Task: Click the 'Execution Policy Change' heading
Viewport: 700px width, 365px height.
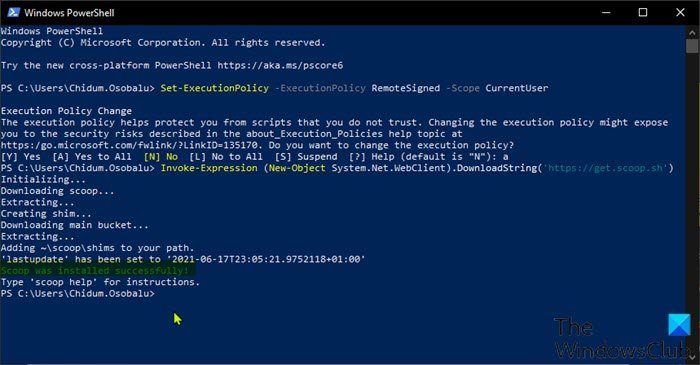Action: [x=66, y=111]
